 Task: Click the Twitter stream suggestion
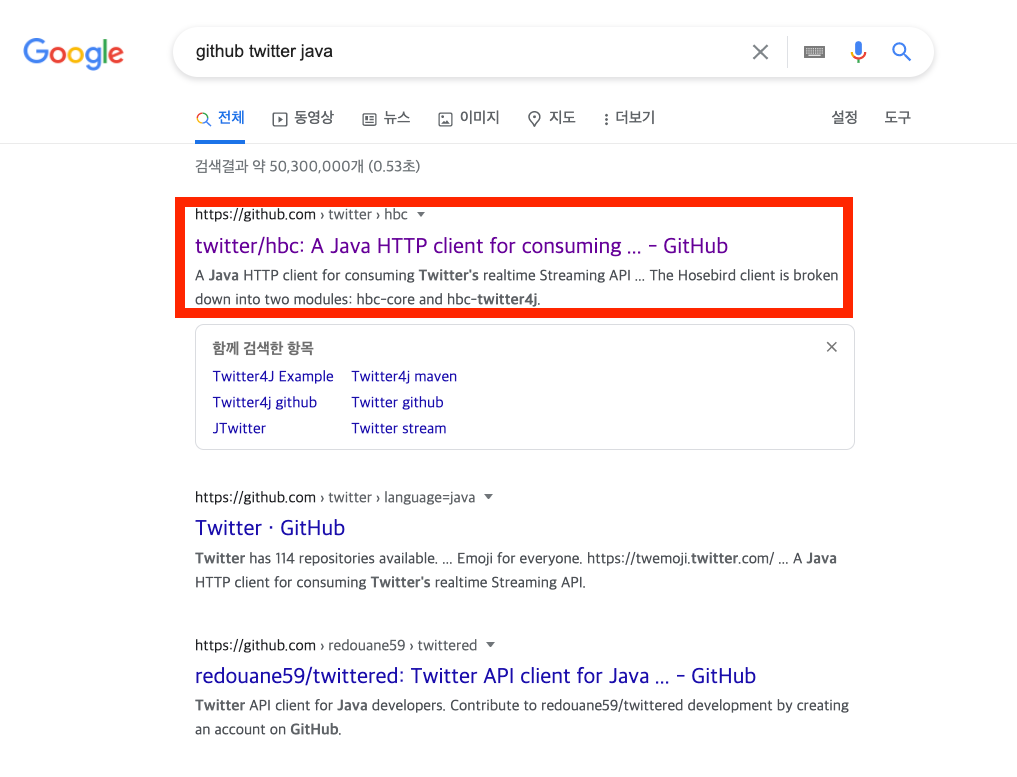tap(399, 428)
